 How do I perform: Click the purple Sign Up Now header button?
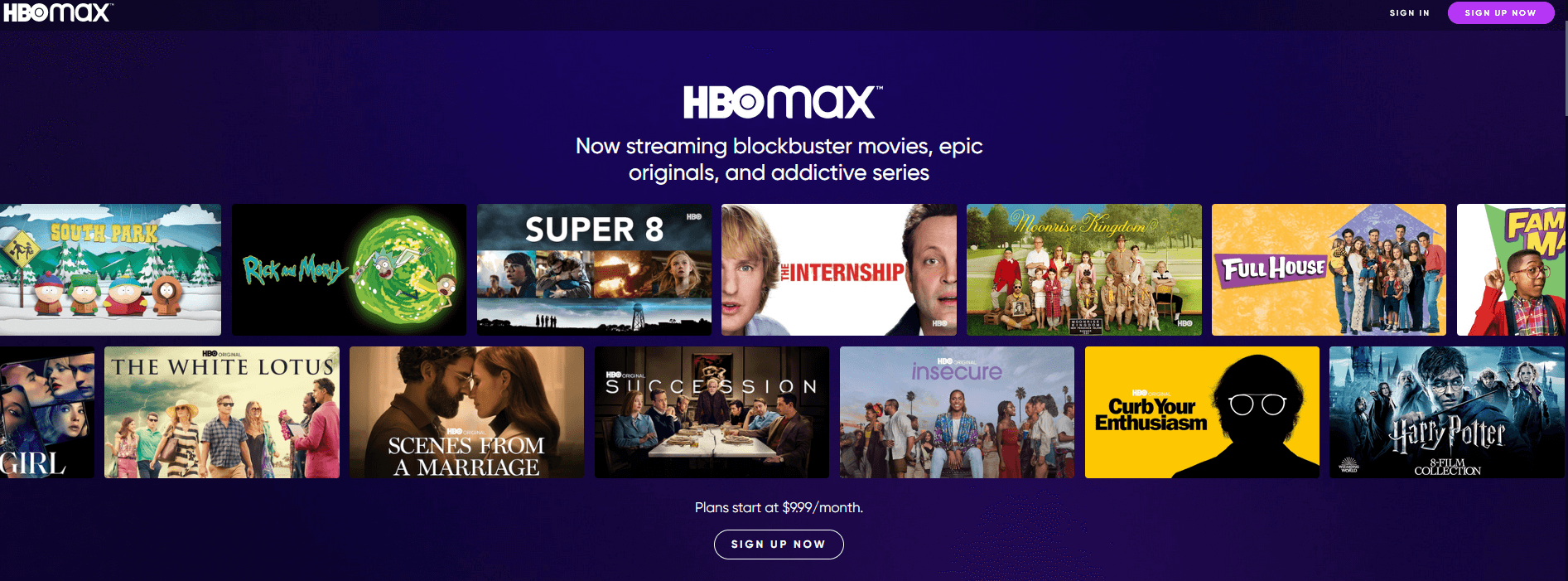pos(1500,13)
